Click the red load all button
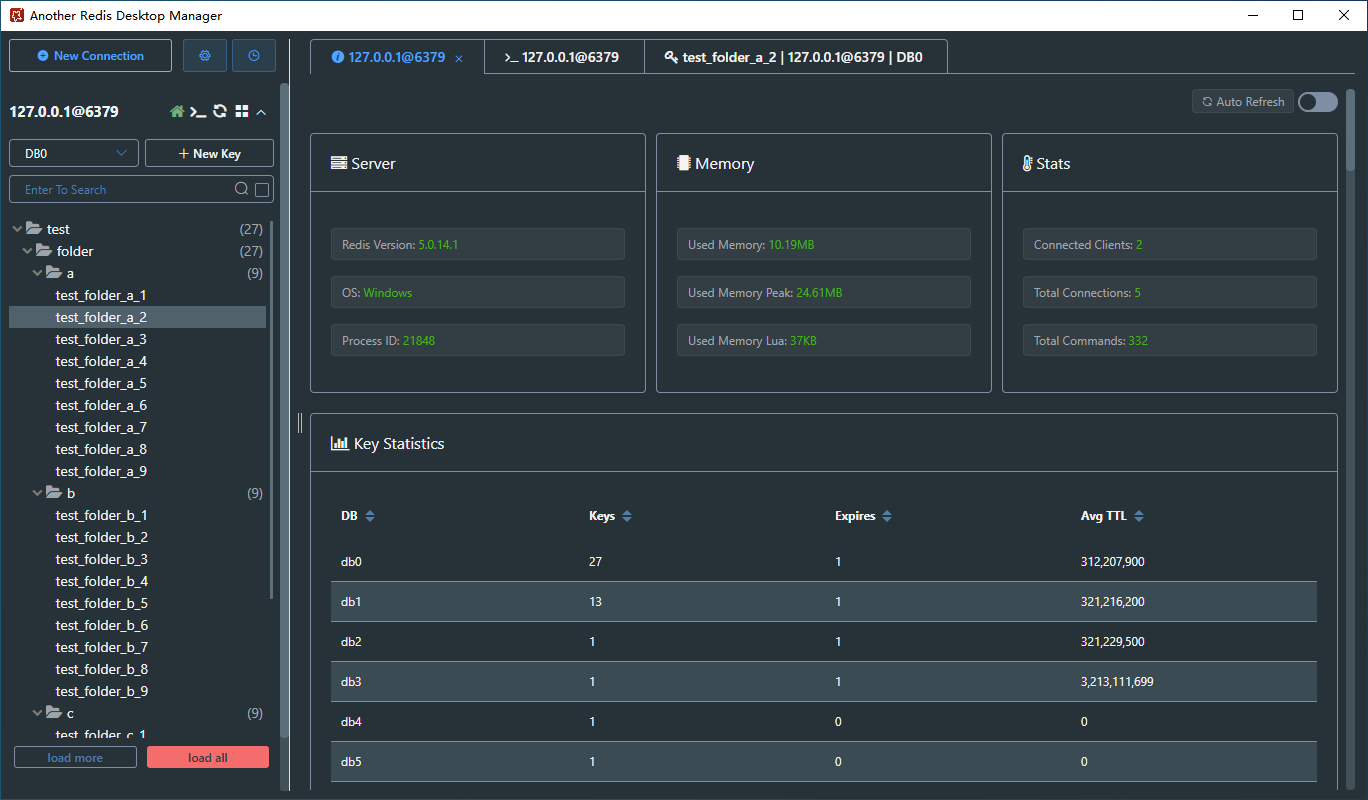The width and height of the screenshot is (1368, 800). [208, 758]
